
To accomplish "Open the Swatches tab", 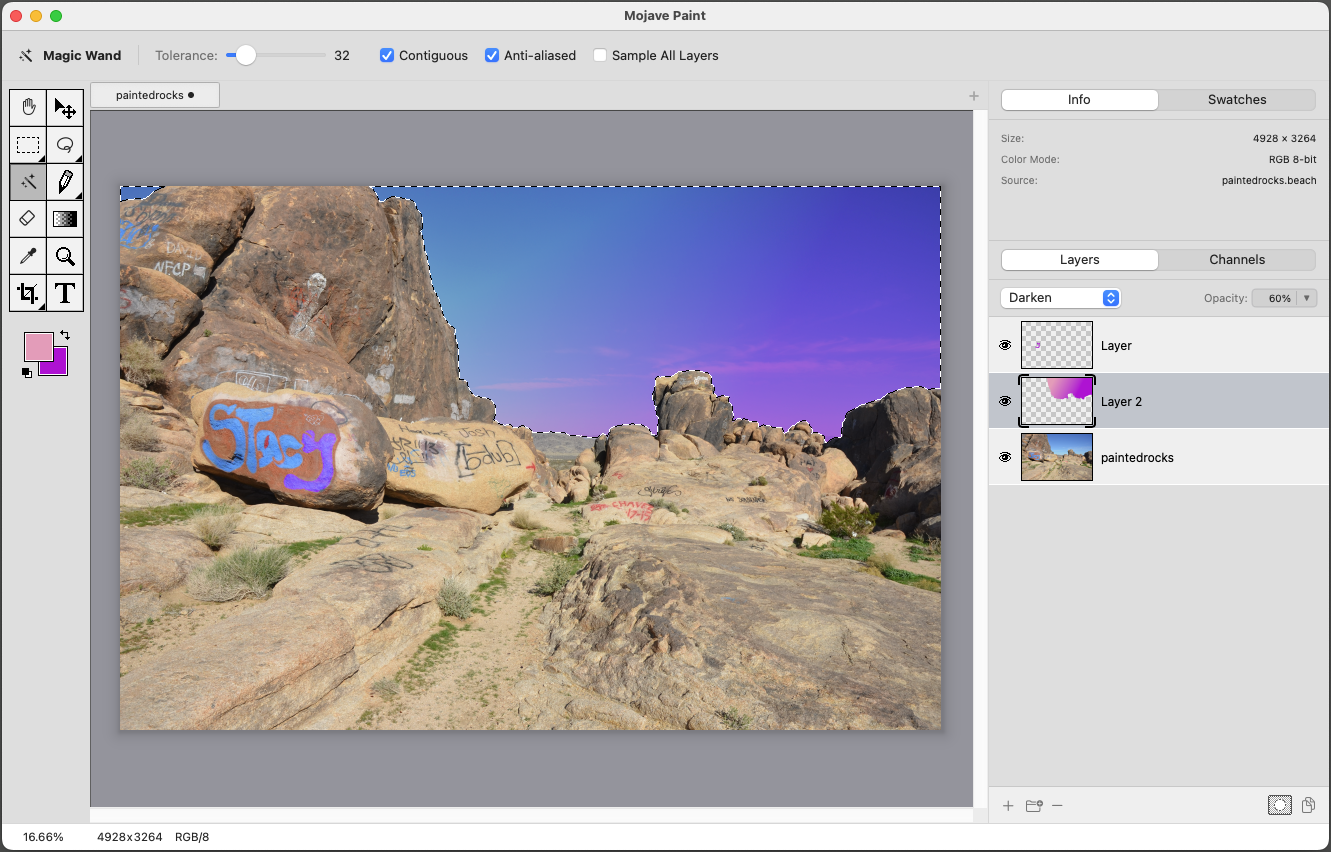I will pos(1236,100).
